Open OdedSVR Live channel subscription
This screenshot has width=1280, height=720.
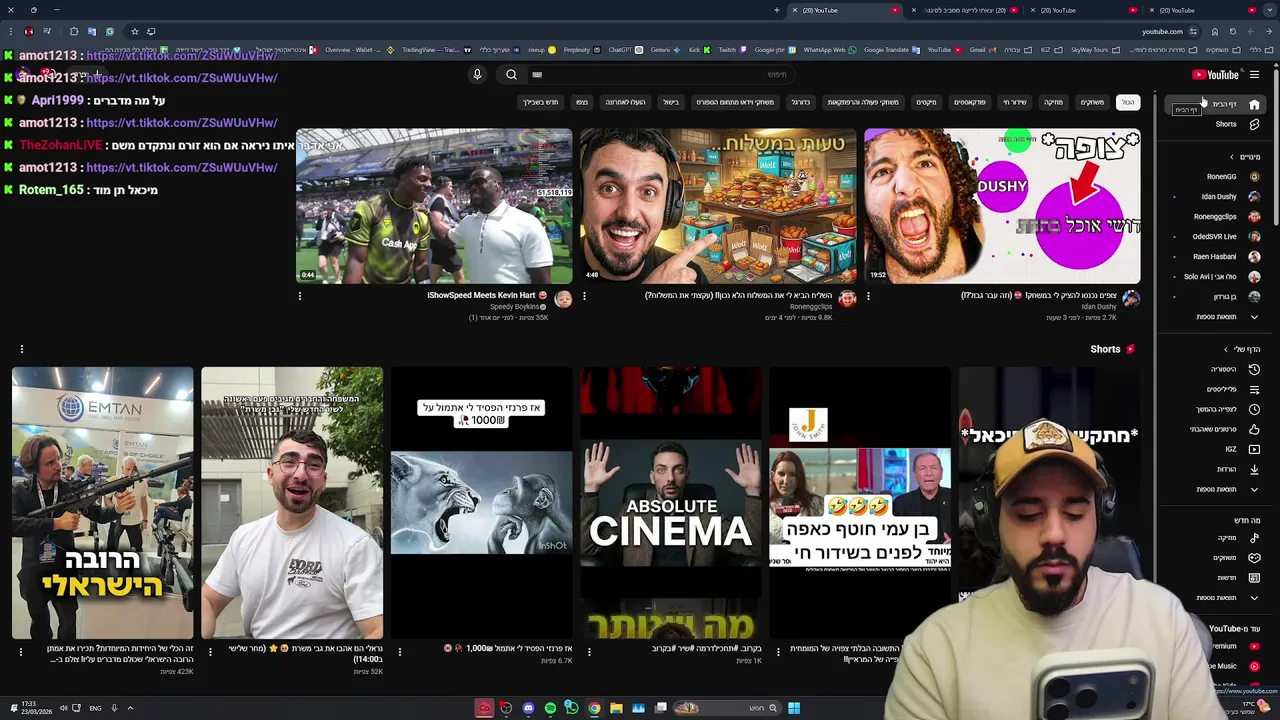(x=1215, y=237)
